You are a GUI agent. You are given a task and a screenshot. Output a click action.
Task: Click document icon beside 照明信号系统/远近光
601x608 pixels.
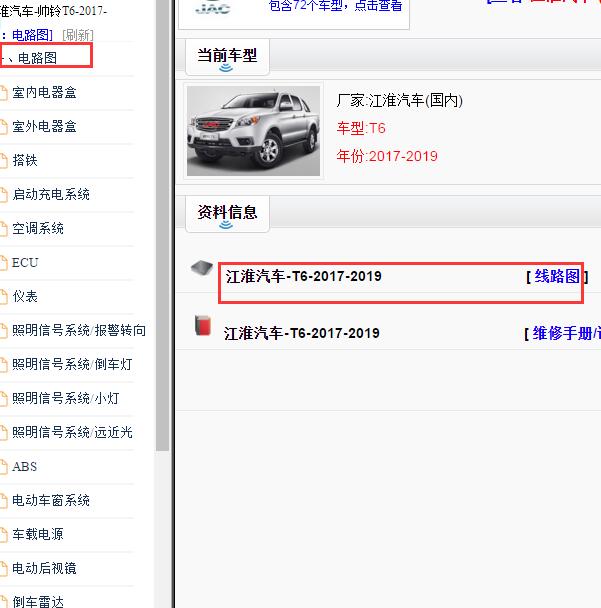tap(3, 433)
